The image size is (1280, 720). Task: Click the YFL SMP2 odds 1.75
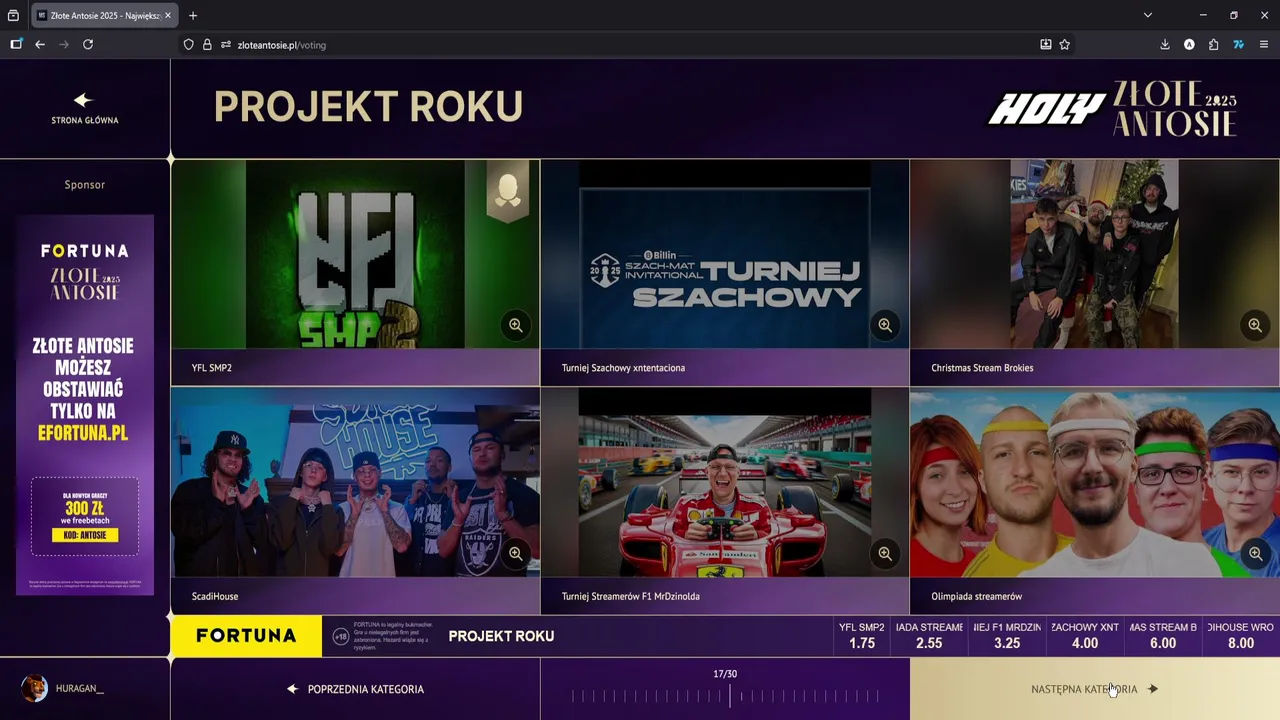point(862,636)
